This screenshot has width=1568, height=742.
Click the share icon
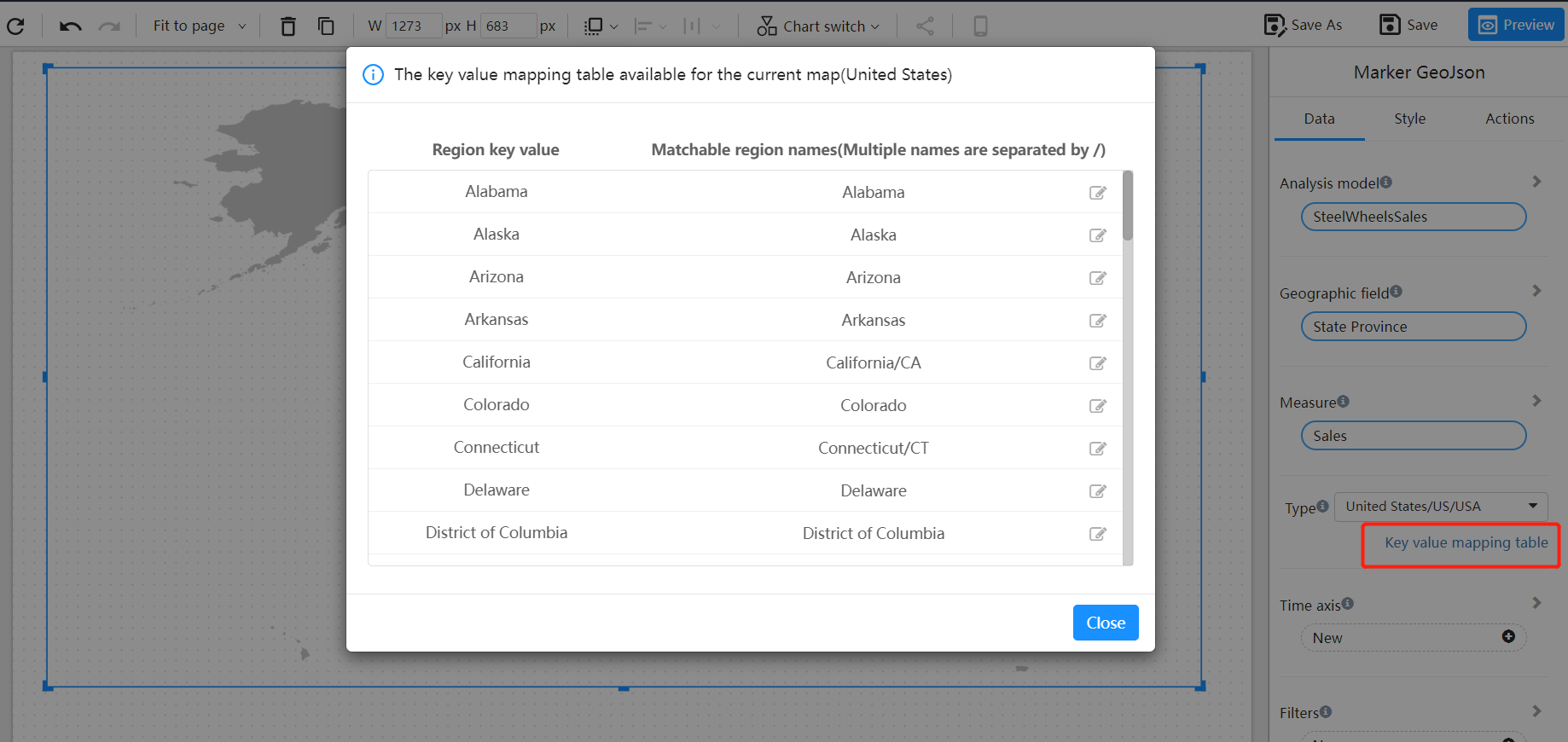925,26
